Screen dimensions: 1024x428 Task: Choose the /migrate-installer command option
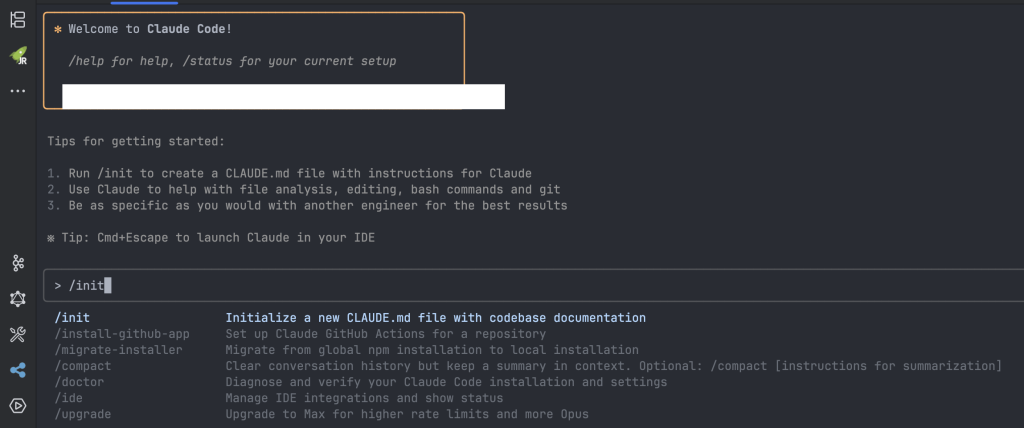(119, 350)
